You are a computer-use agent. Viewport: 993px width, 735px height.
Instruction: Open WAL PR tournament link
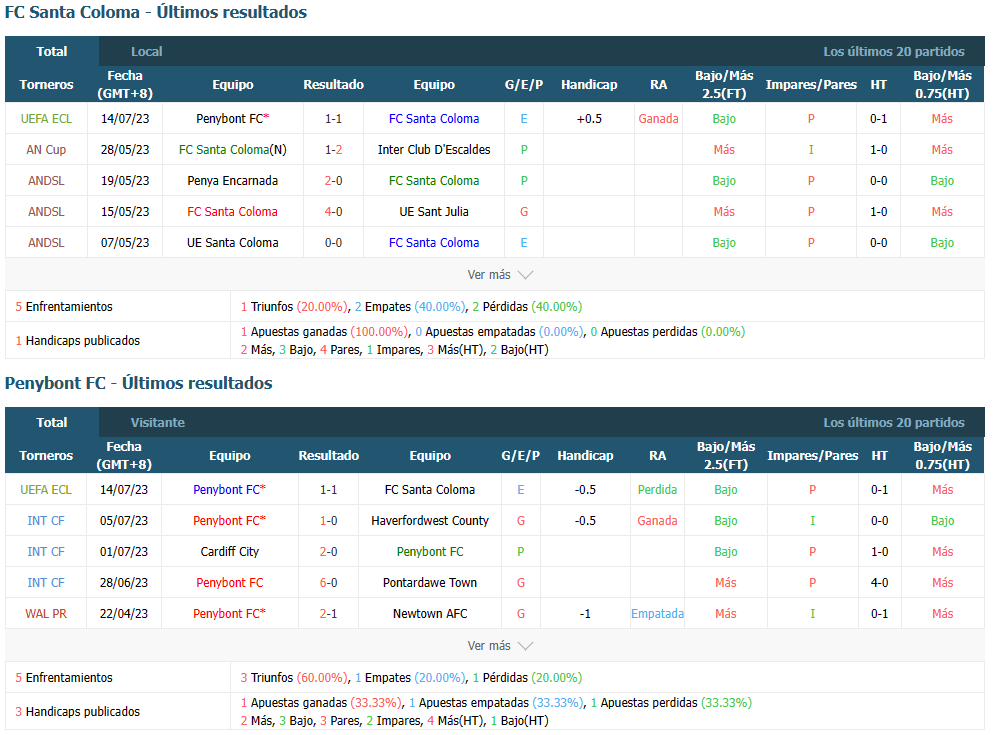point(46,613)
